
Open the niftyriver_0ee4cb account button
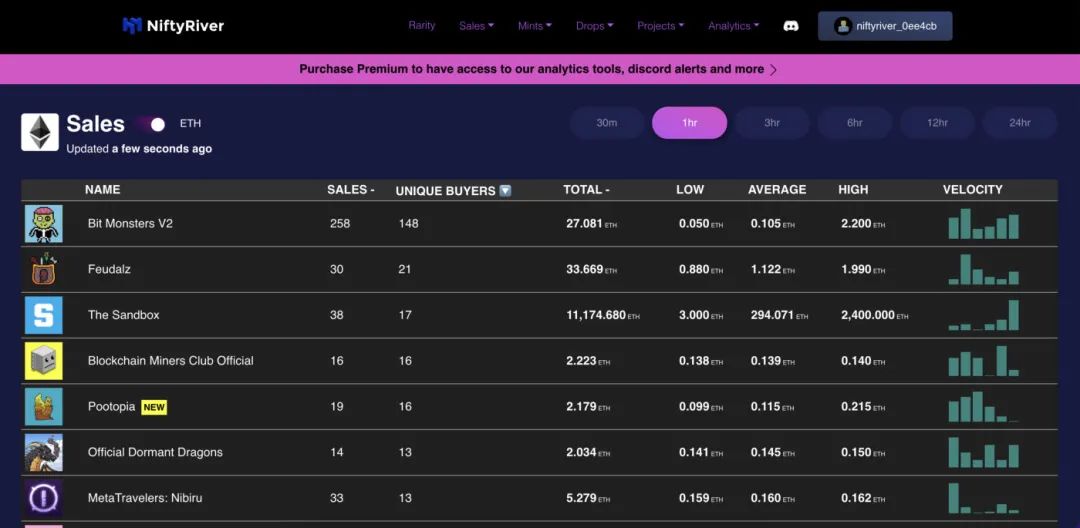click(885, 26)
